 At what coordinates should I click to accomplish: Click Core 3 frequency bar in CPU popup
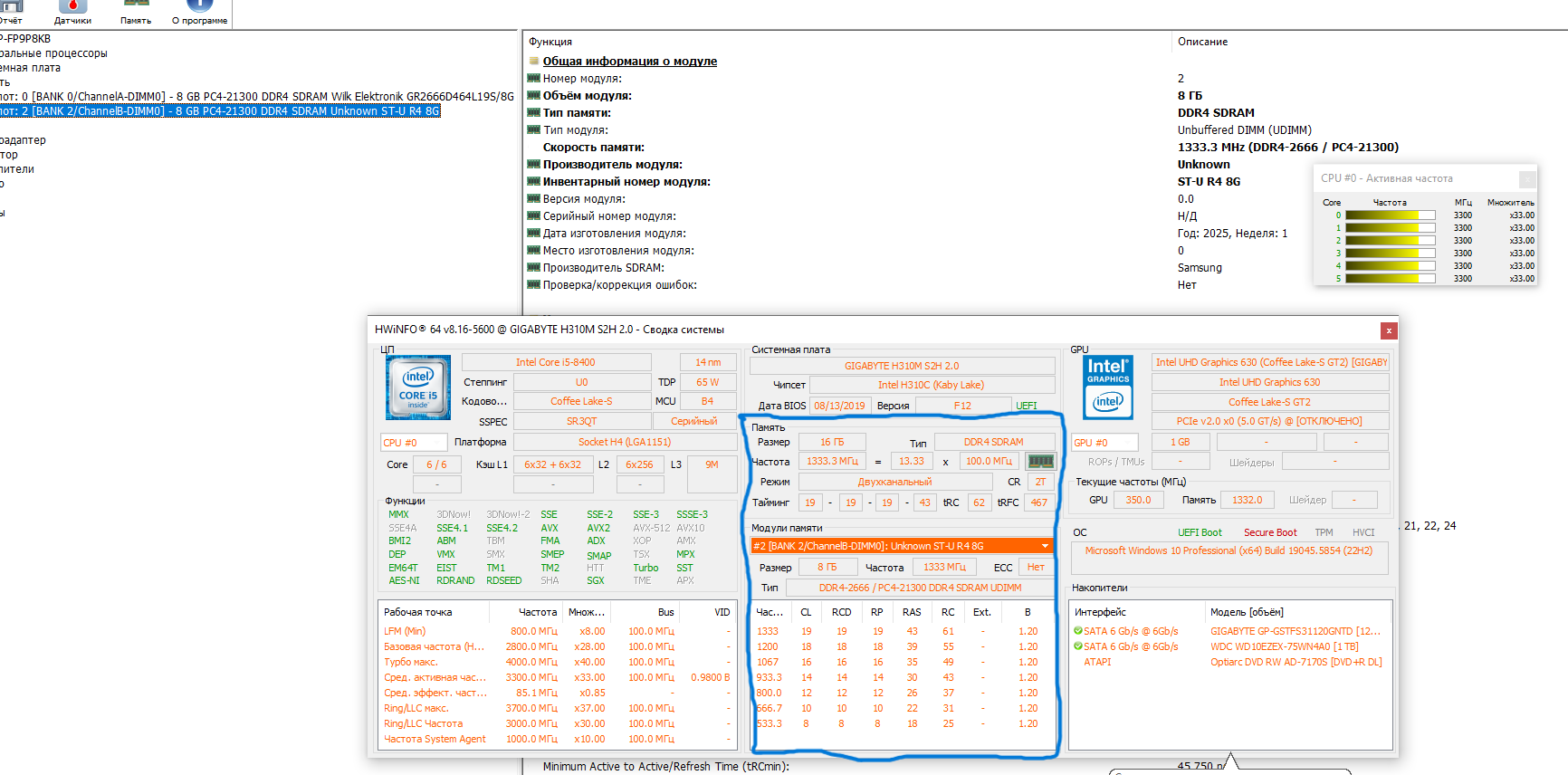tap(1390, 254)
